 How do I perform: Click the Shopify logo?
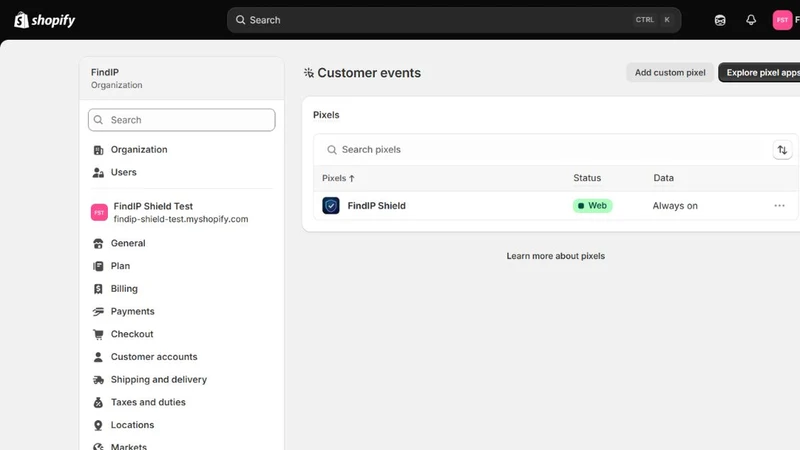(44, 20)
